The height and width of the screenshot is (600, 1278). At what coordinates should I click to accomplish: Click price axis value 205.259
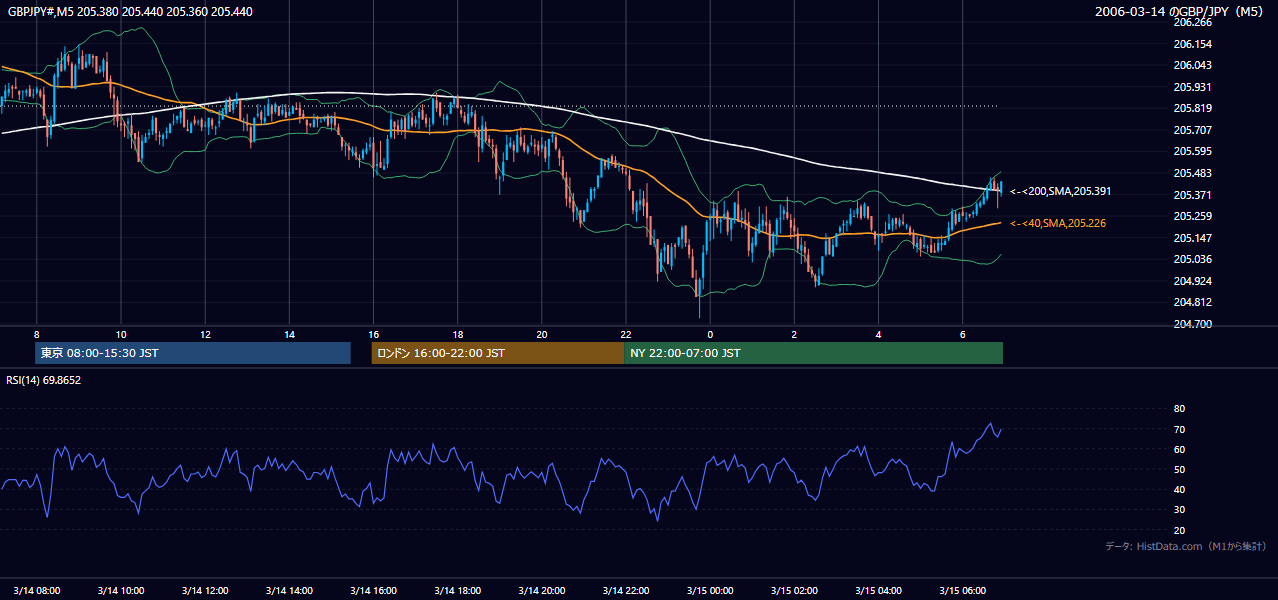pos(1192,216)
